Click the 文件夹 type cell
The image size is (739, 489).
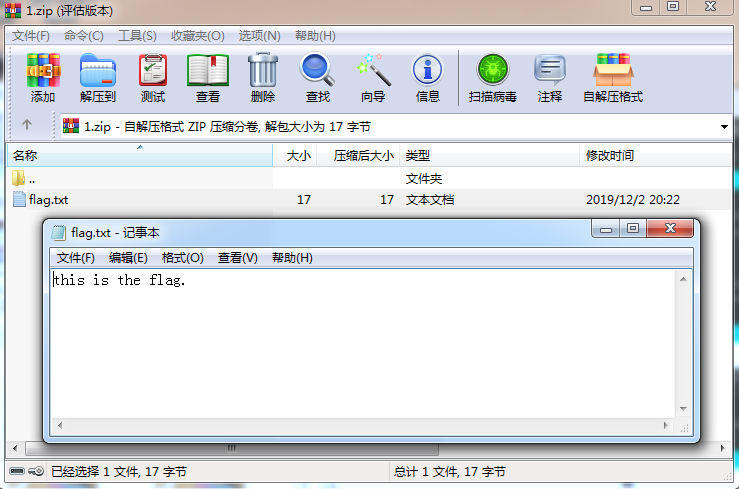tap(424, 179)
